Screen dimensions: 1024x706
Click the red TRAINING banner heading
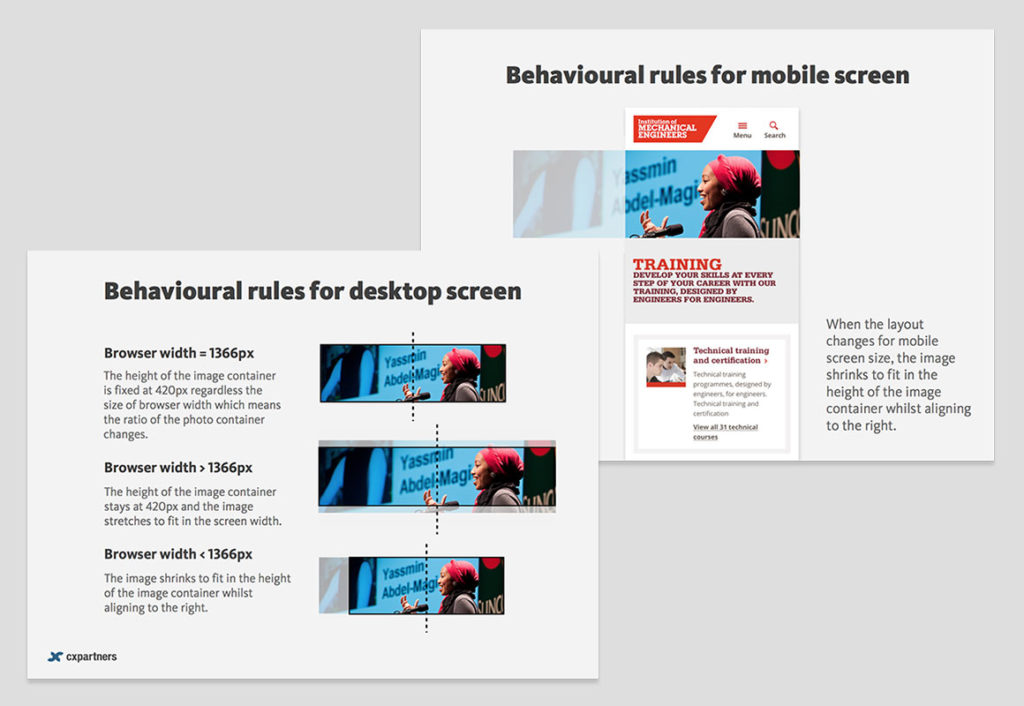(678, 263)
